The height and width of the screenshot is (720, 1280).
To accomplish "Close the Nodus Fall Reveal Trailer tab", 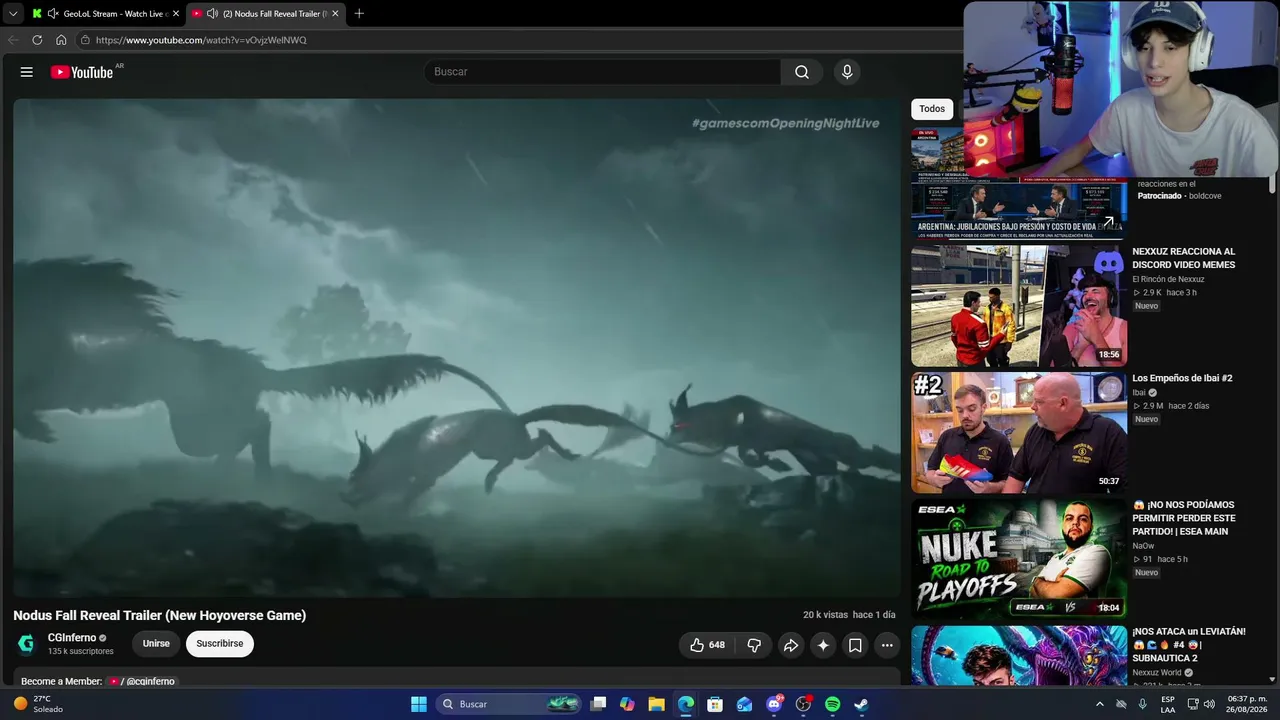I will tap(335, 14).
